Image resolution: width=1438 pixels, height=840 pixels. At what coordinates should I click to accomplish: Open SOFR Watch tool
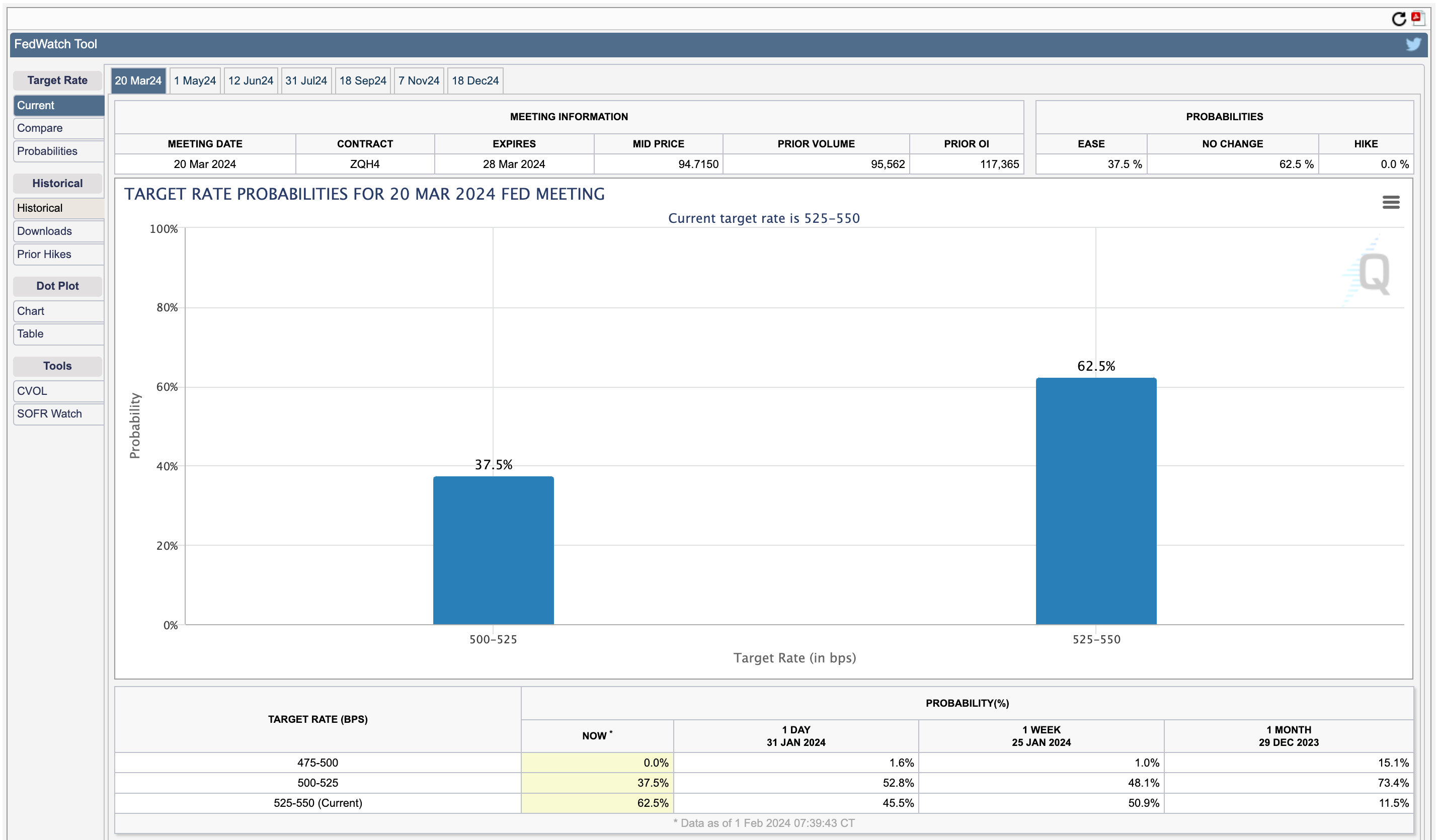pyautogui.click(x=58, y=414)
